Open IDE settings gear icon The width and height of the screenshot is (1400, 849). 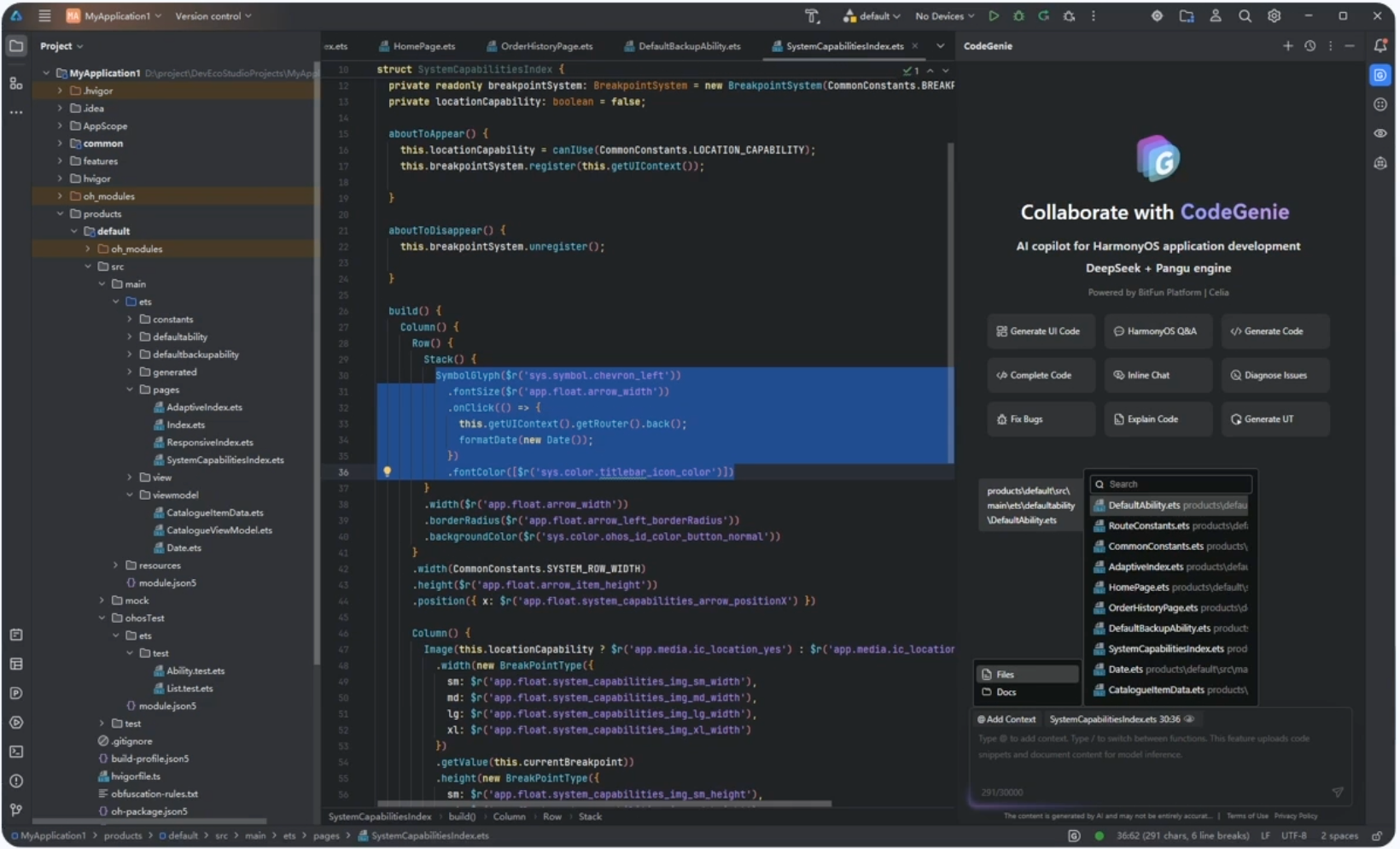coord(1275,16)
